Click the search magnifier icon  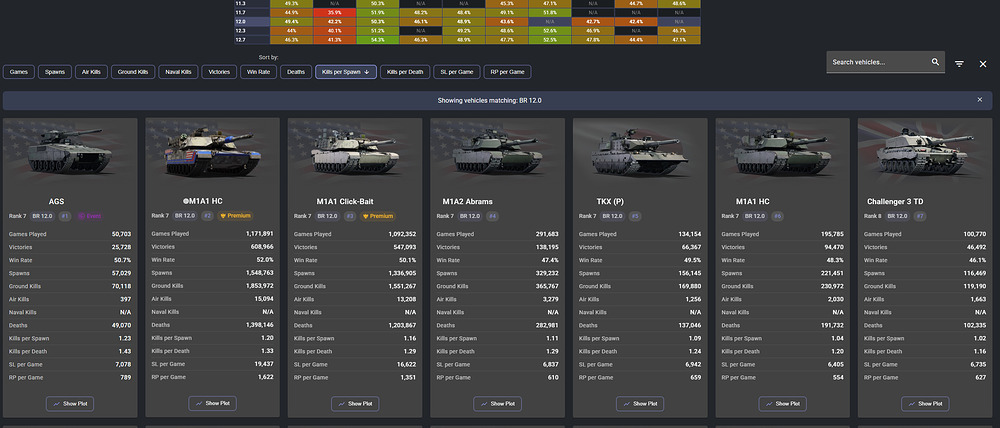[935, 62]
